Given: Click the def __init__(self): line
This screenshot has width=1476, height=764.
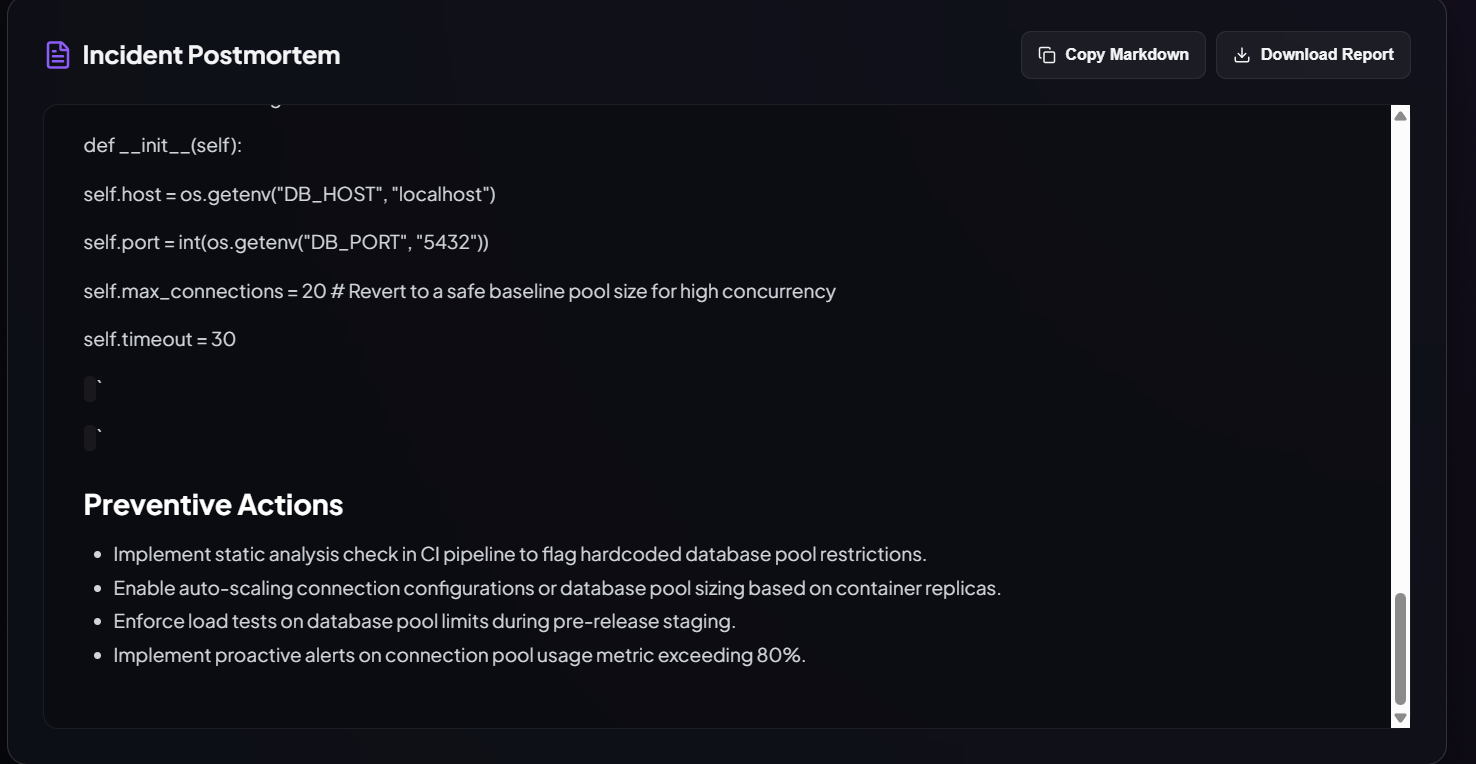Looking at the screenshot, I should click(x=163, y=146).
